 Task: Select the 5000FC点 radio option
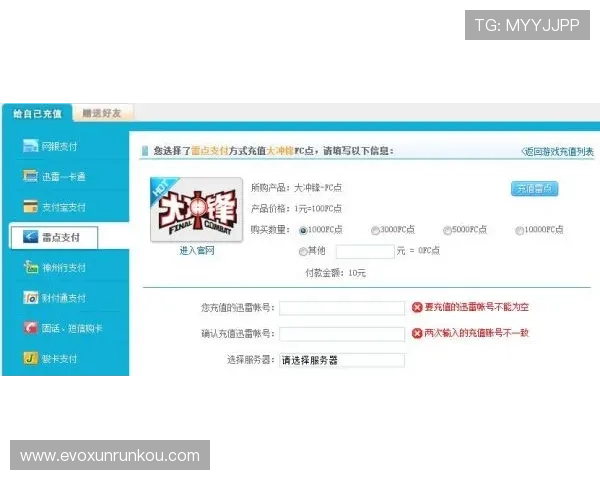click(x=447, y=230)
